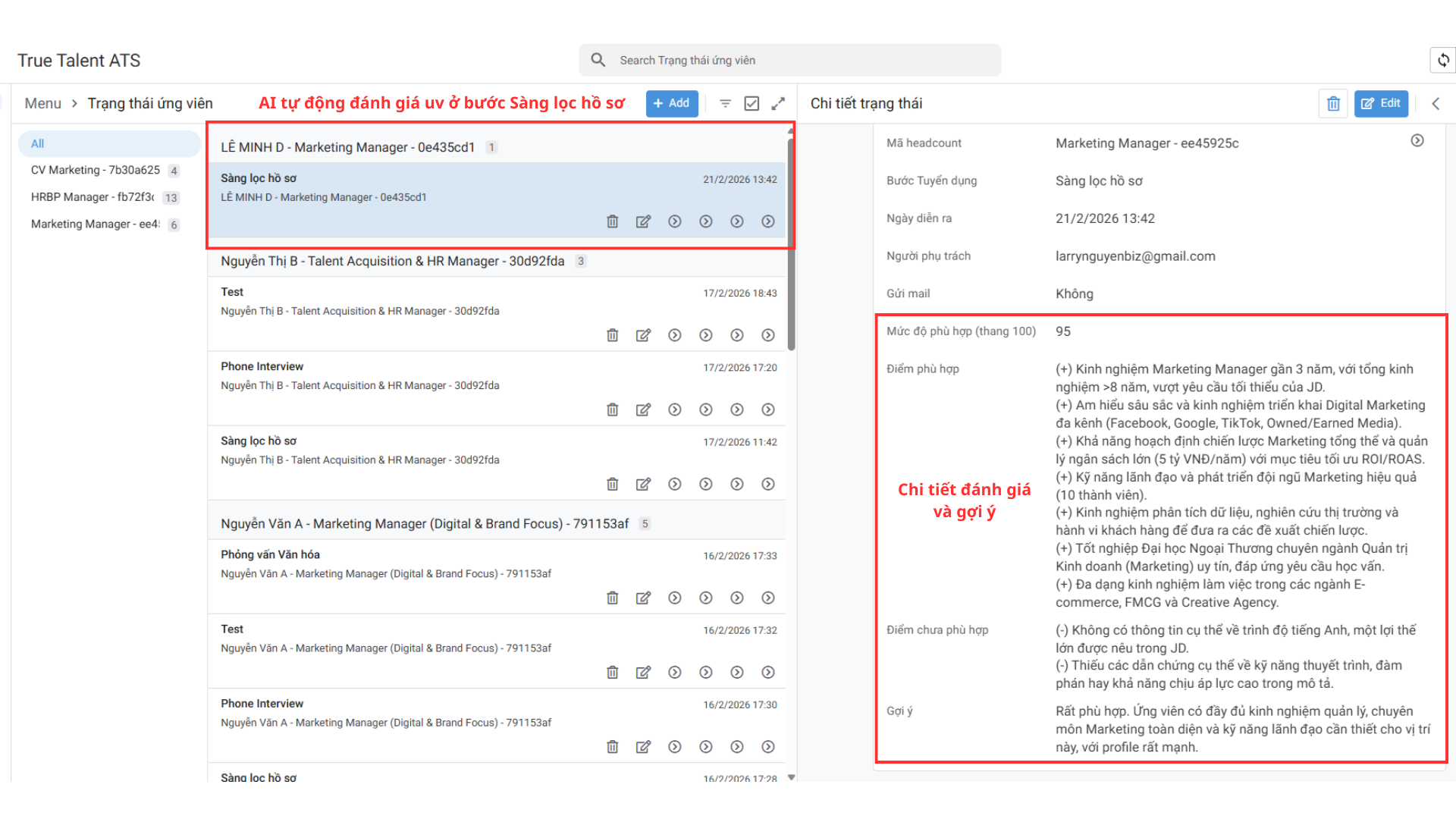
Task: Click the refresh icon at top right
Action: point(1443,60)
